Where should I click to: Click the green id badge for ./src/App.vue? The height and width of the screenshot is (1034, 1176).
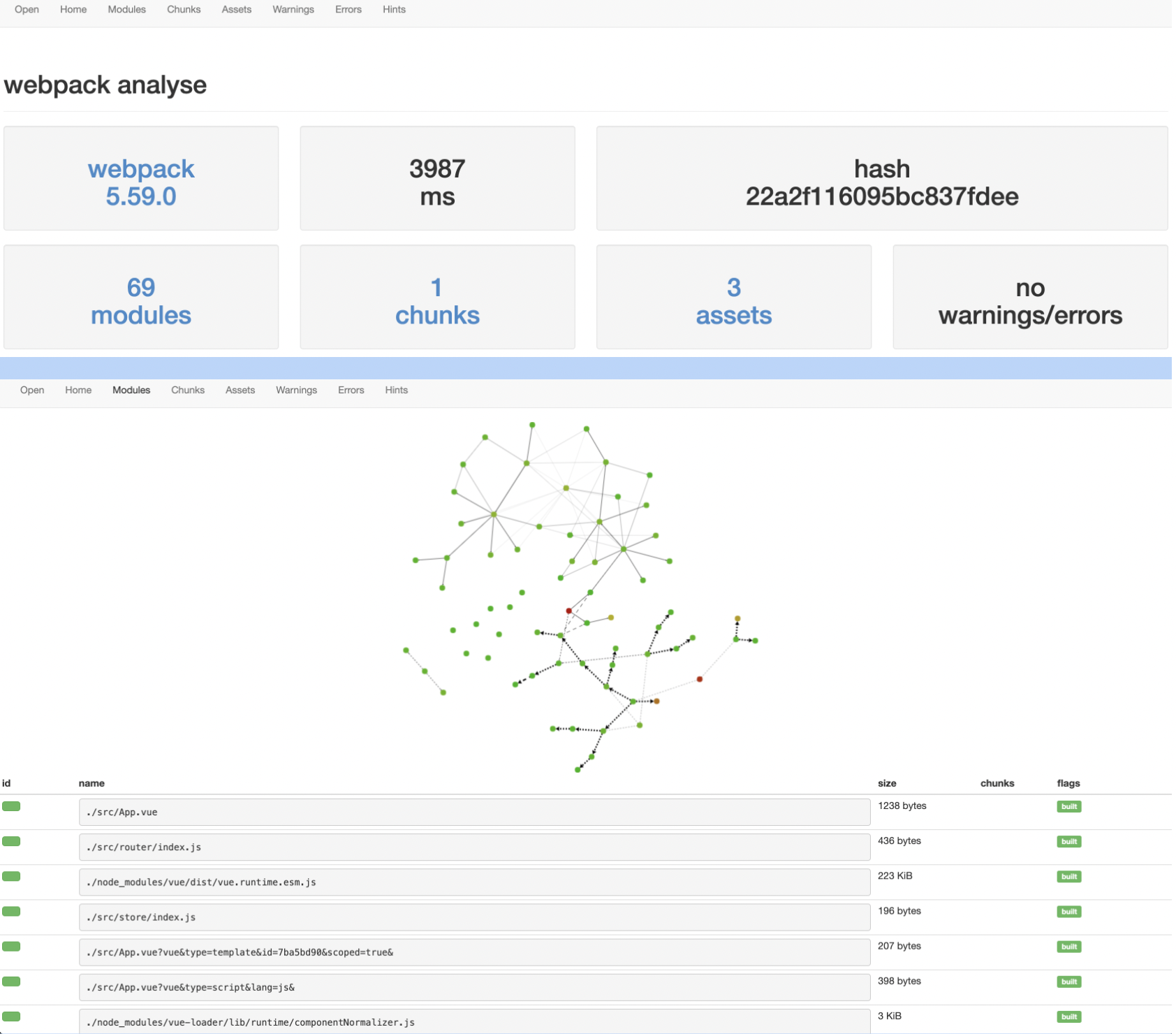(x=11, y=806)
